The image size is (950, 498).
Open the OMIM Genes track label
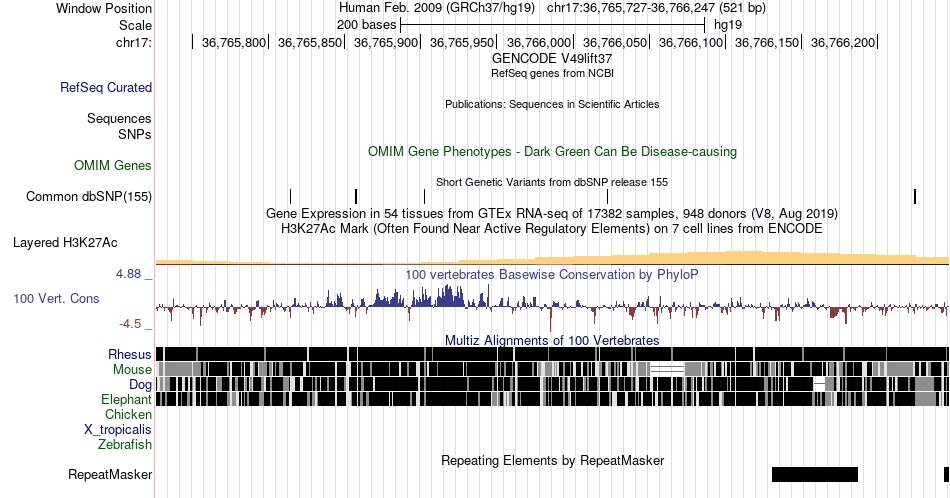click(113, 165)
